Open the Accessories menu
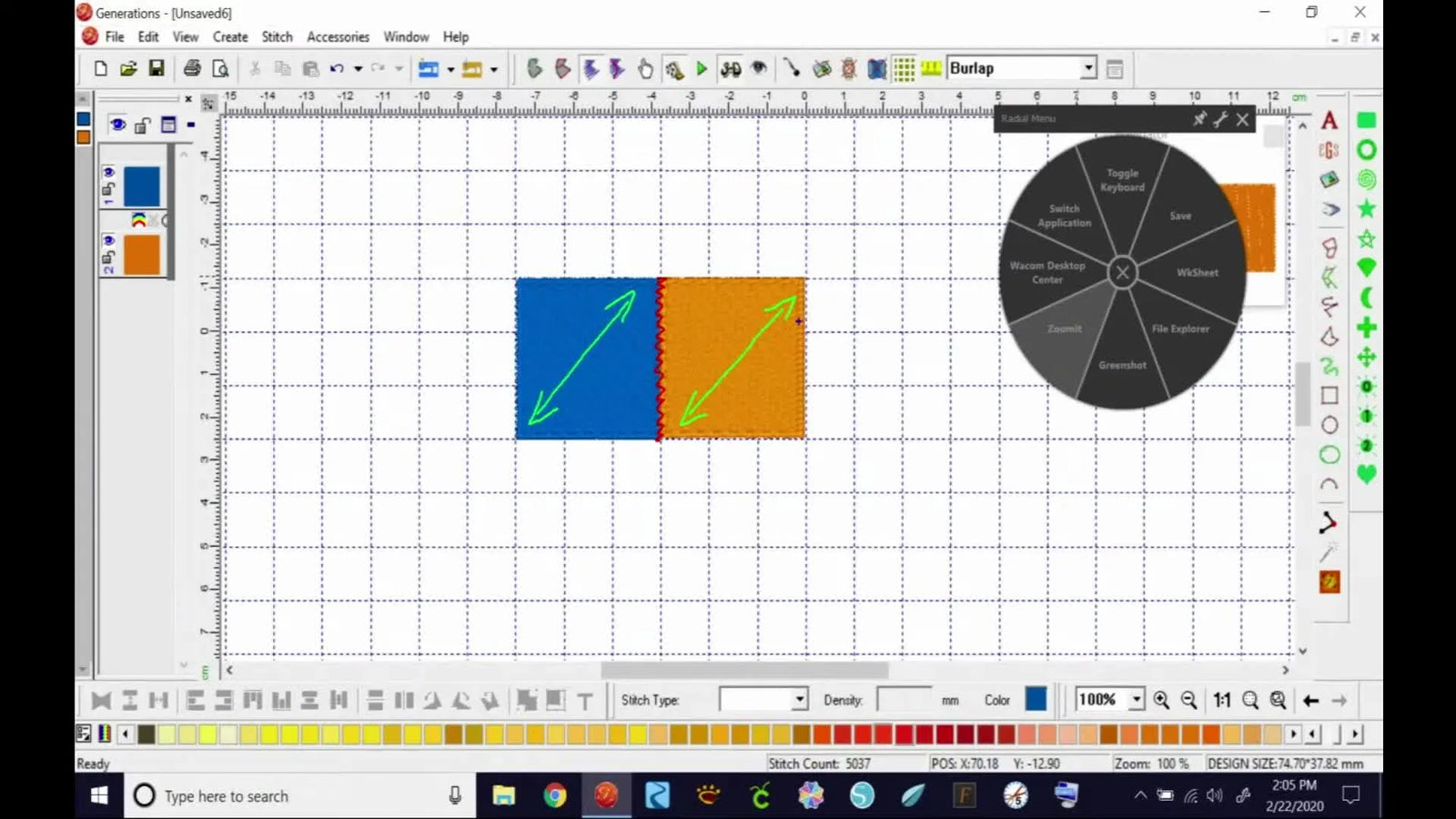1456x819 pixels. pos(338,36)
